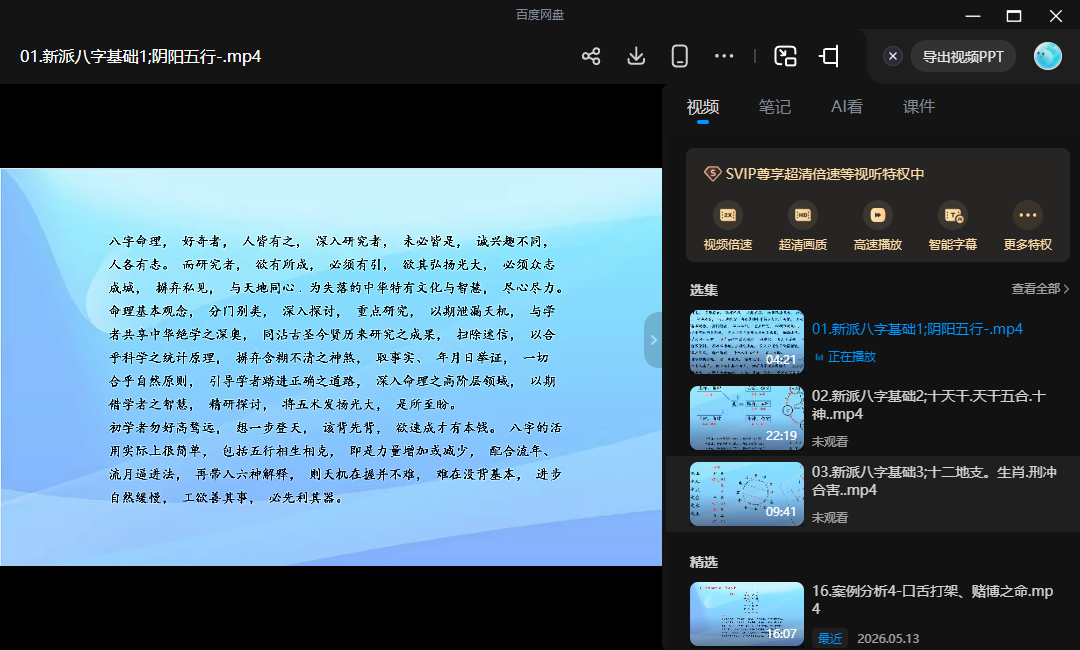Open the three-dot more options menu

click(724, 56)
